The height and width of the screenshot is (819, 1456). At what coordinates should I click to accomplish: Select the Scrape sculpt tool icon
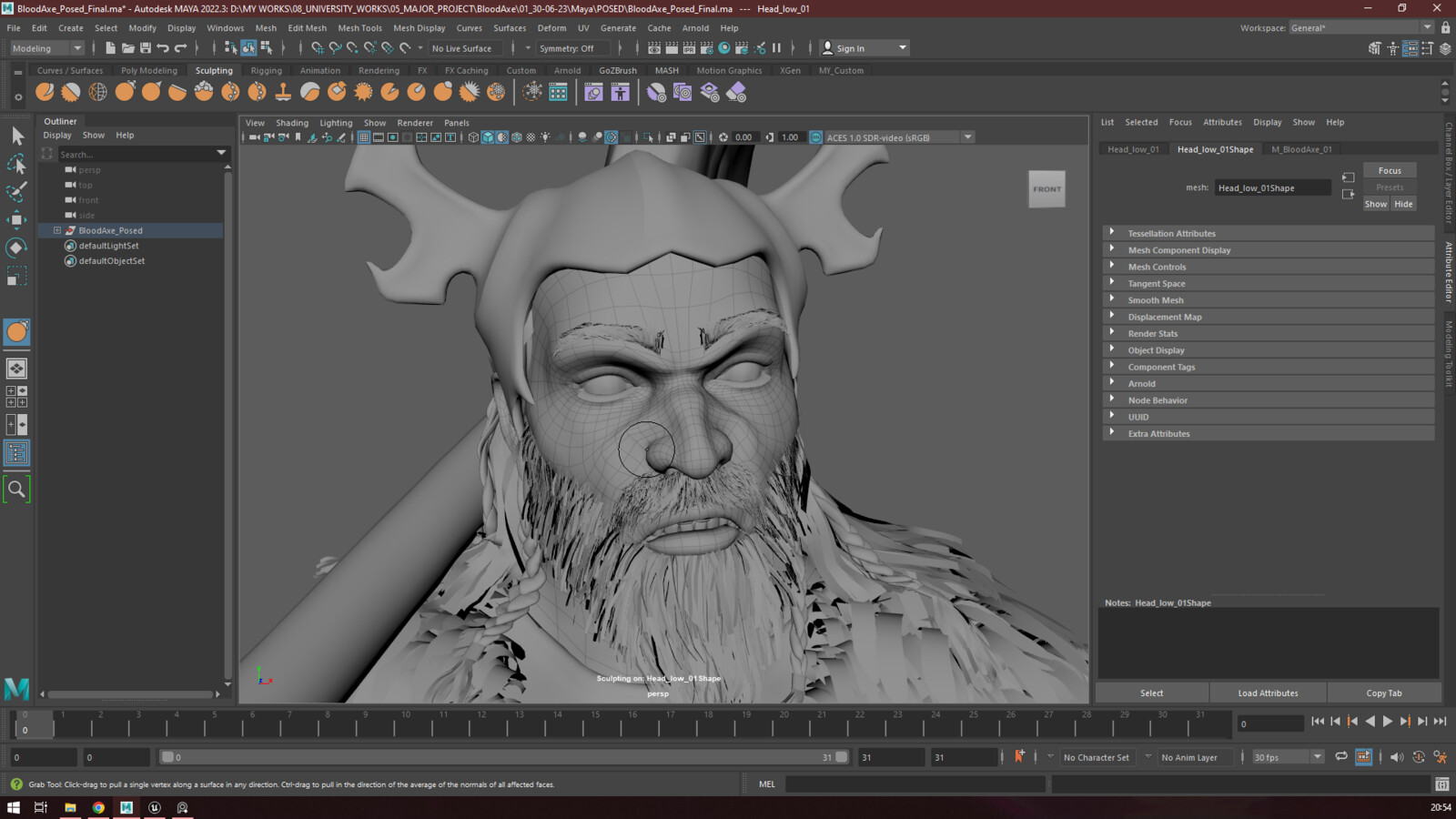tap(337, 92)
